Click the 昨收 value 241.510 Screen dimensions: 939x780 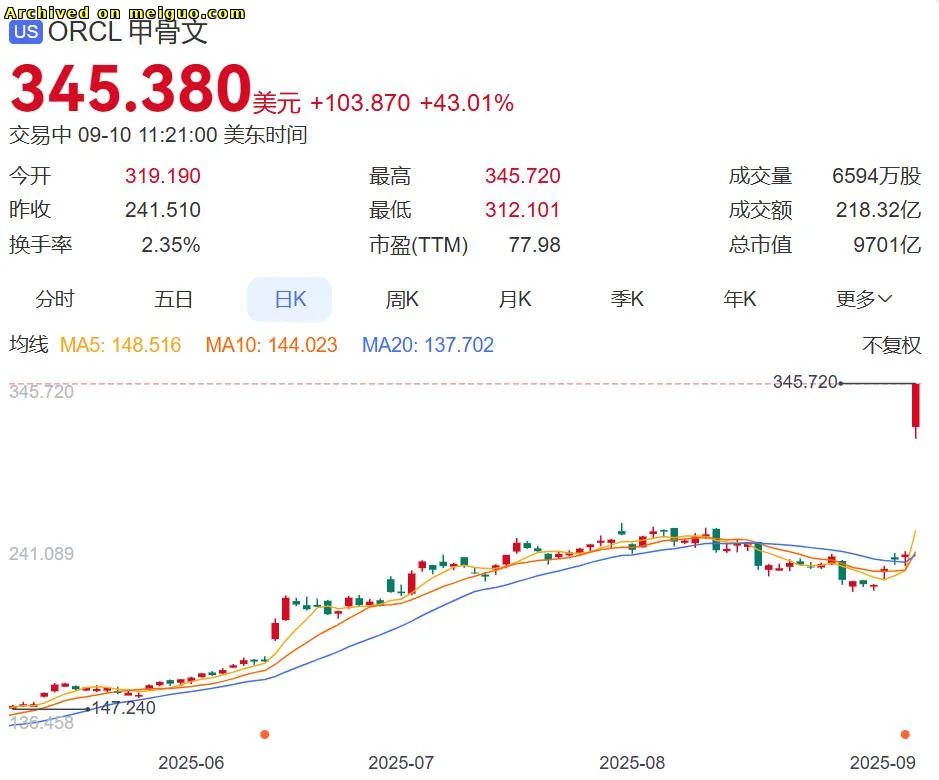click(x=162, y=210)
